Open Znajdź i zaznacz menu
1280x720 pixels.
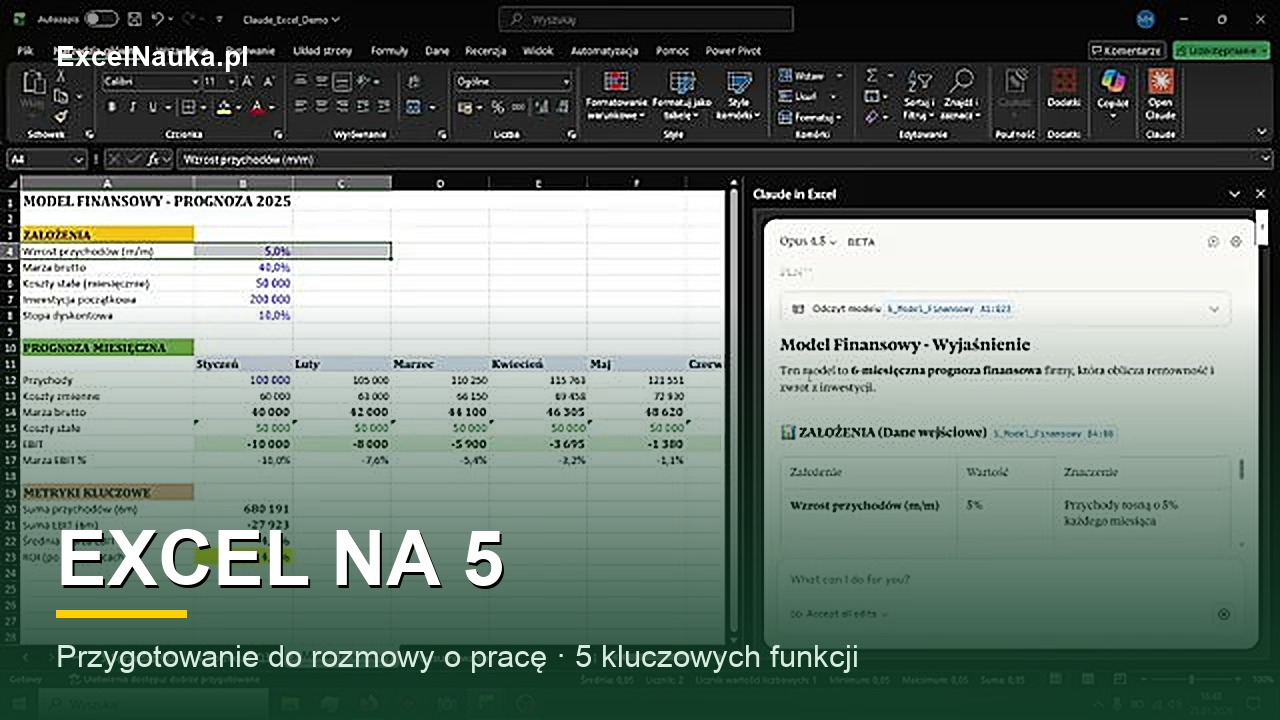click(x=960, y=95)
